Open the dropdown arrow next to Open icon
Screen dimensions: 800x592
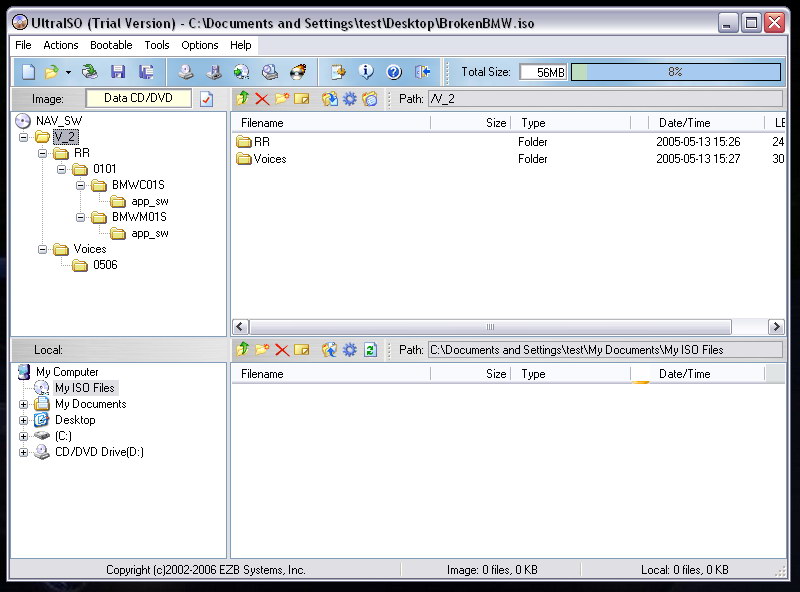[x=68, y=72]
